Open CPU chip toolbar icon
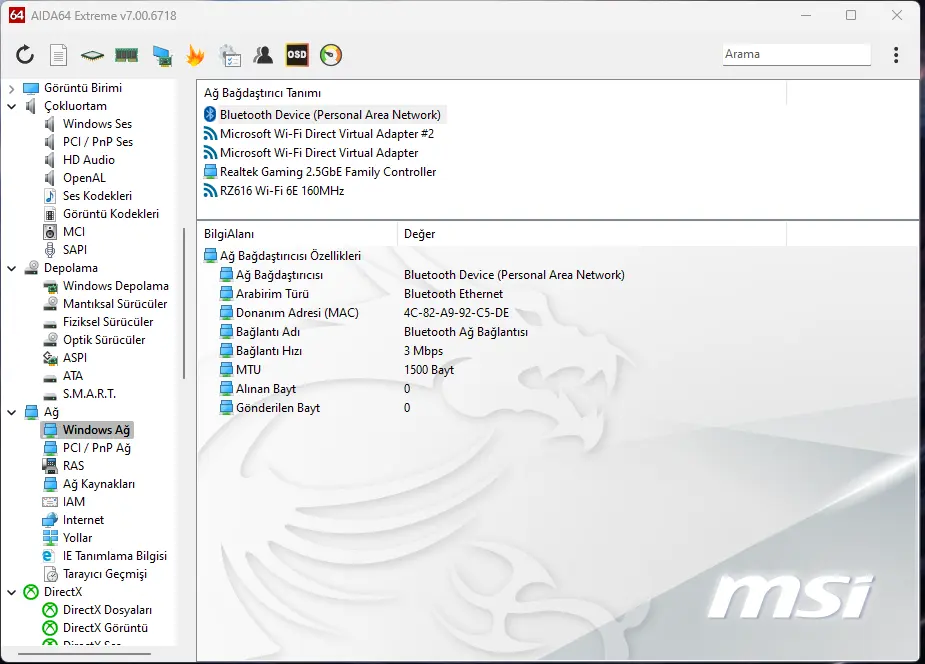925x664 pixels. 92,55
